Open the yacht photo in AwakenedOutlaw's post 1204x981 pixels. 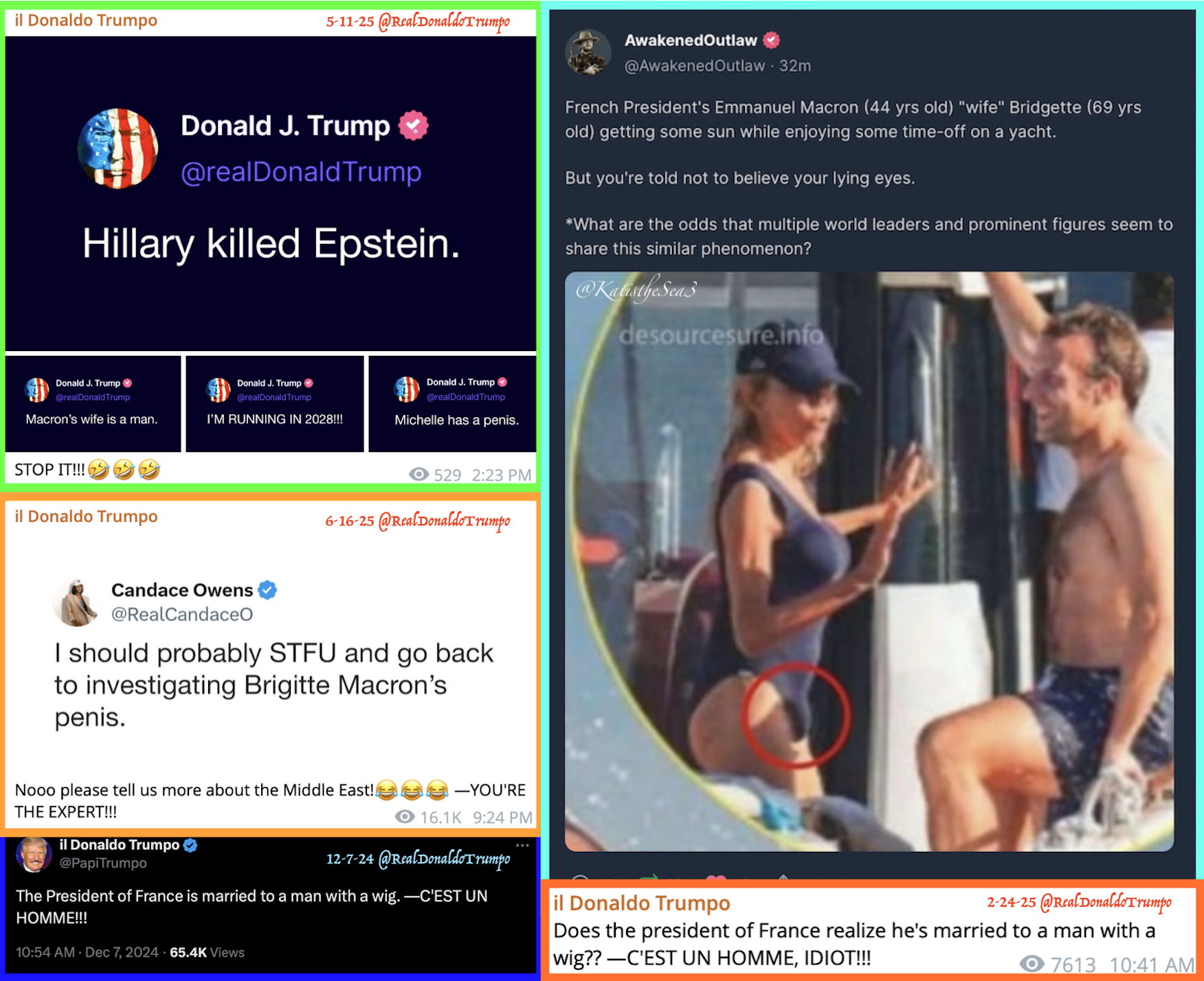pyautogui.click(x=869, y=561)
